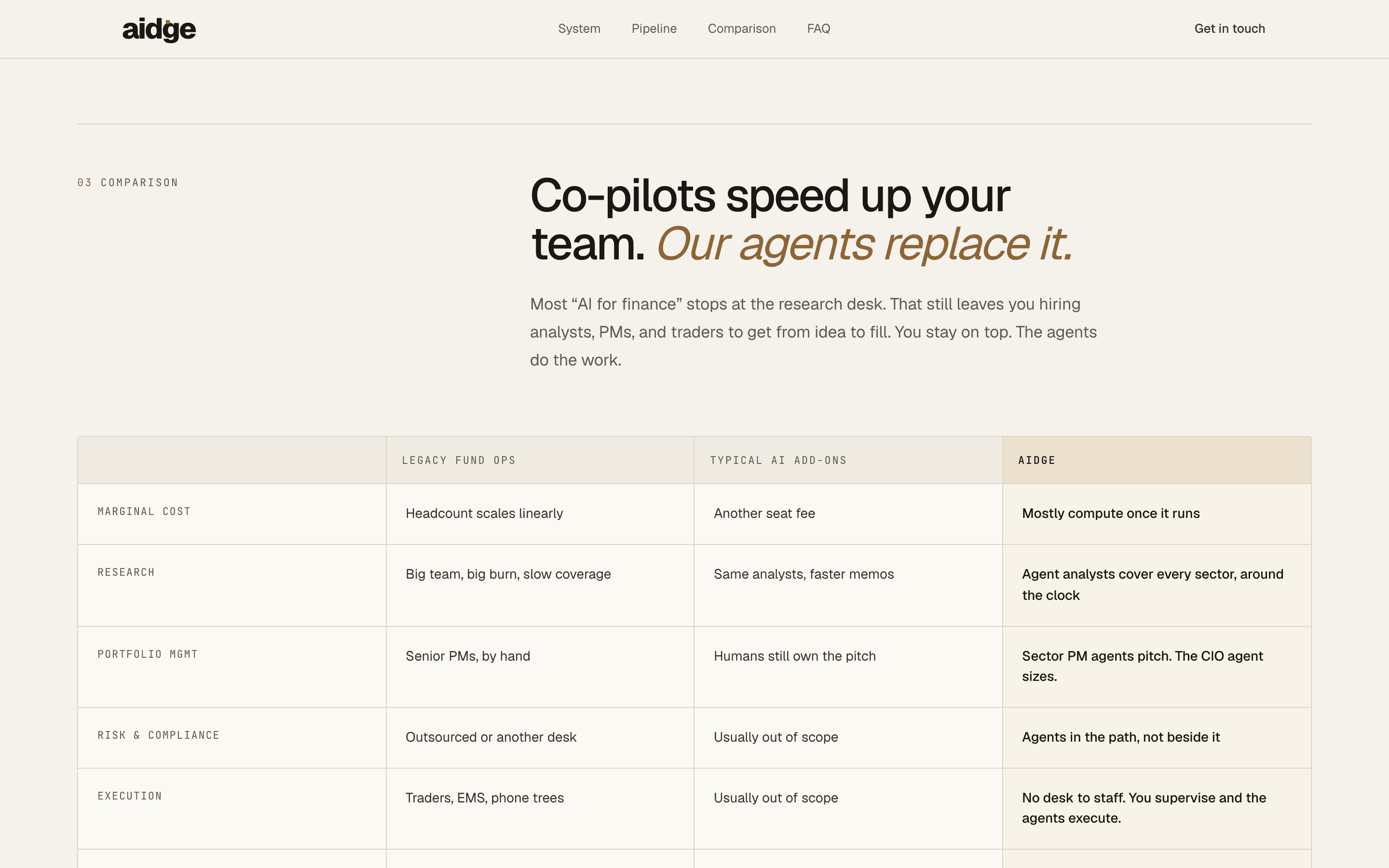Viewport: 1389px width, 868px height.
Task: Select the Comparison nav link
Action: coord(742,29)
